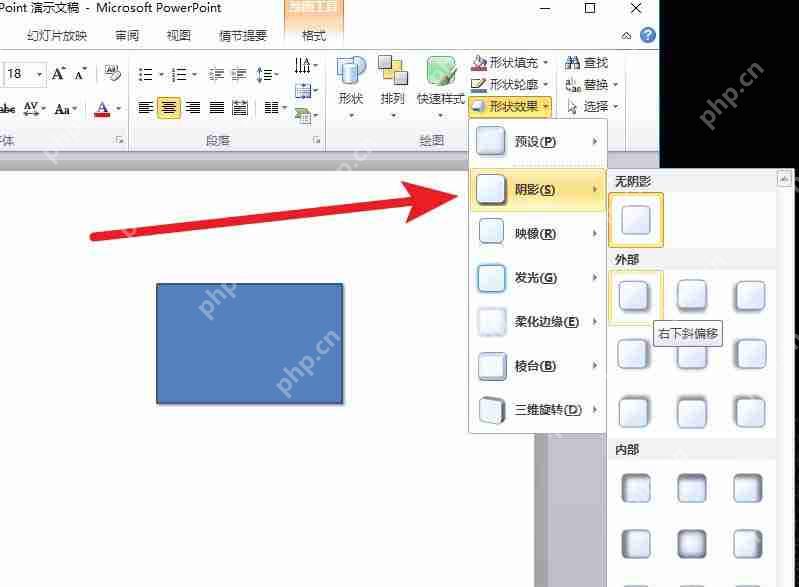Viewport: 799px width, 587px height.
Task: Open the 选择 select dropdown
Action: click(592, 106)
